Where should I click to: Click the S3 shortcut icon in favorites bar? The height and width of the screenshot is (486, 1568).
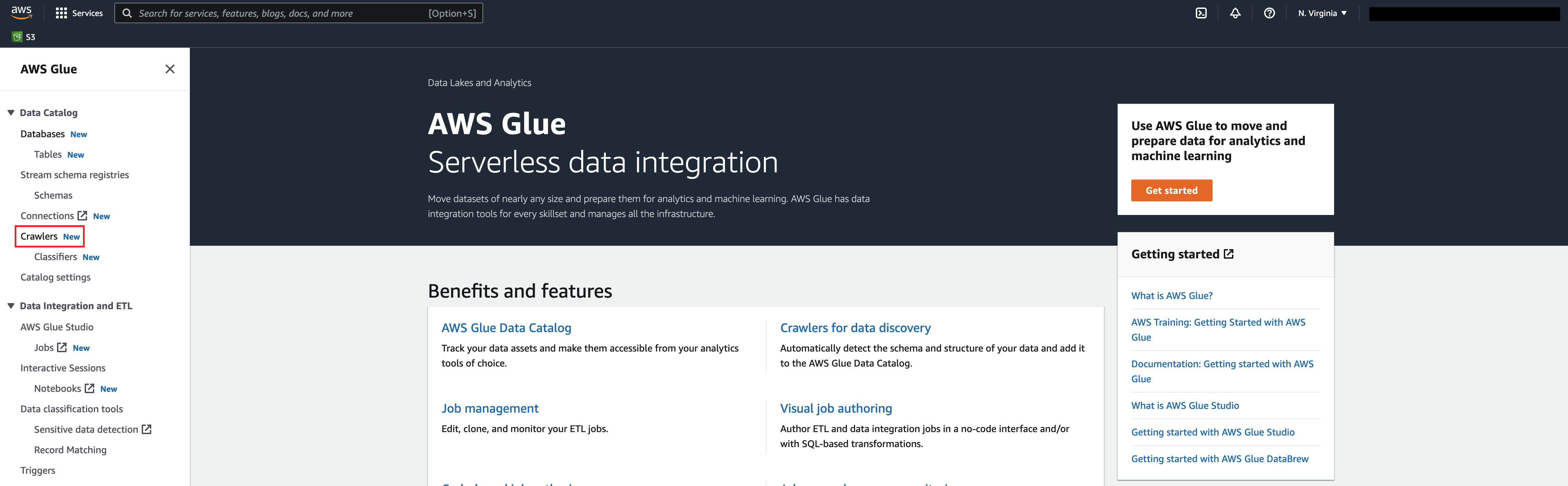17,37
